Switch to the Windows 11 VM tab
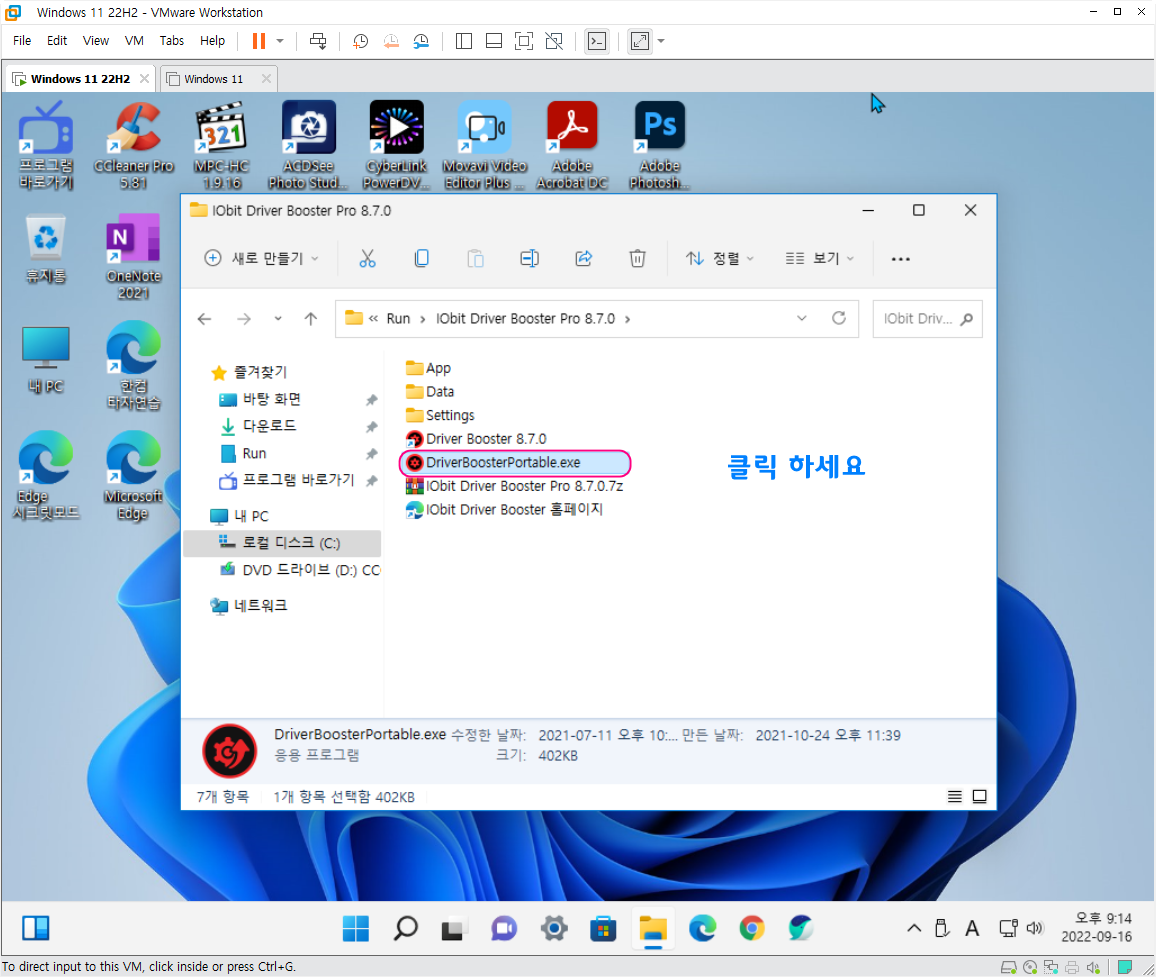Viewport: 1156px width, 977px height. [212, 79]
